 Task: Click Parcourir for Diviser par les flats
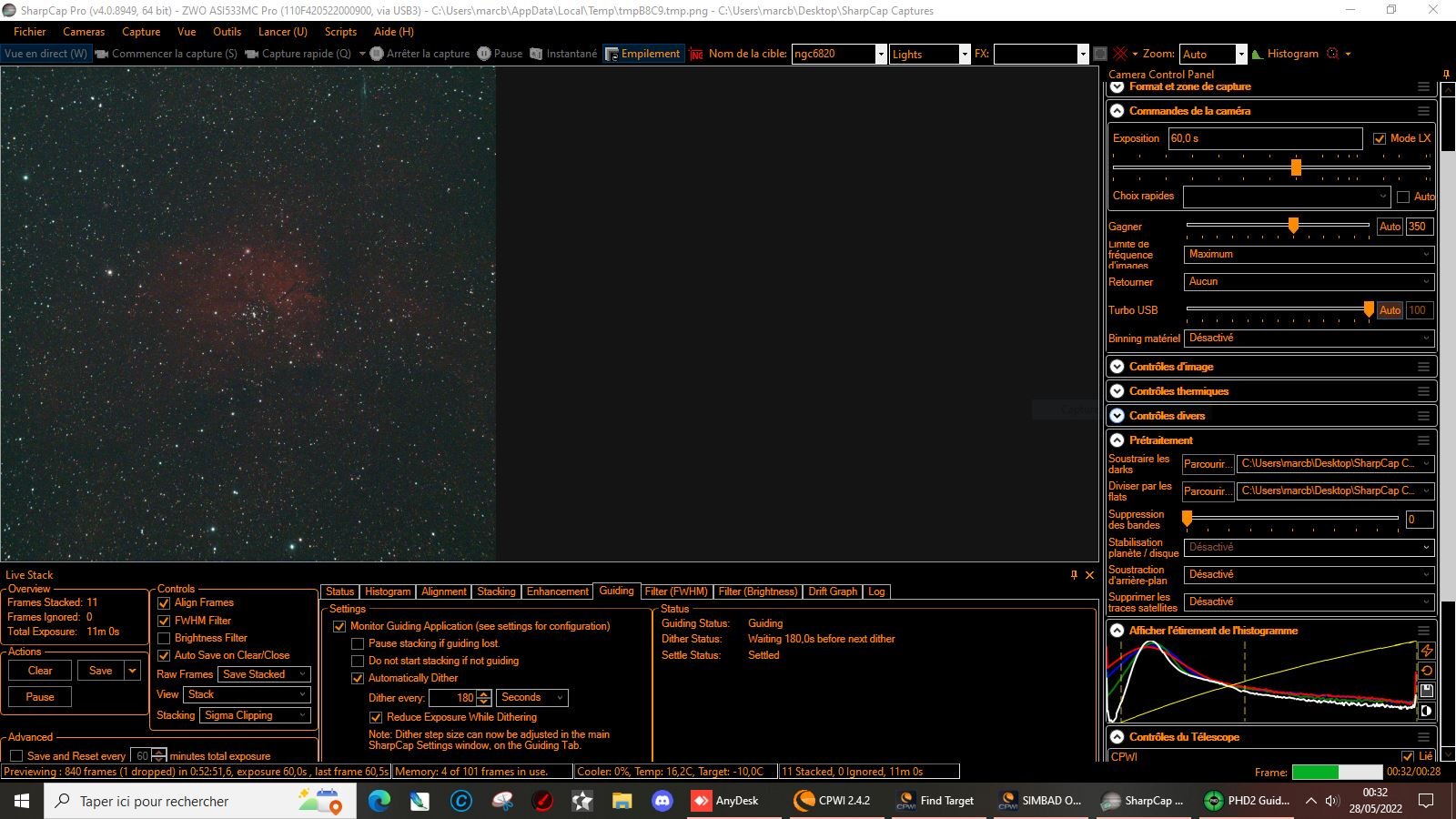(x=1208, y=491)
